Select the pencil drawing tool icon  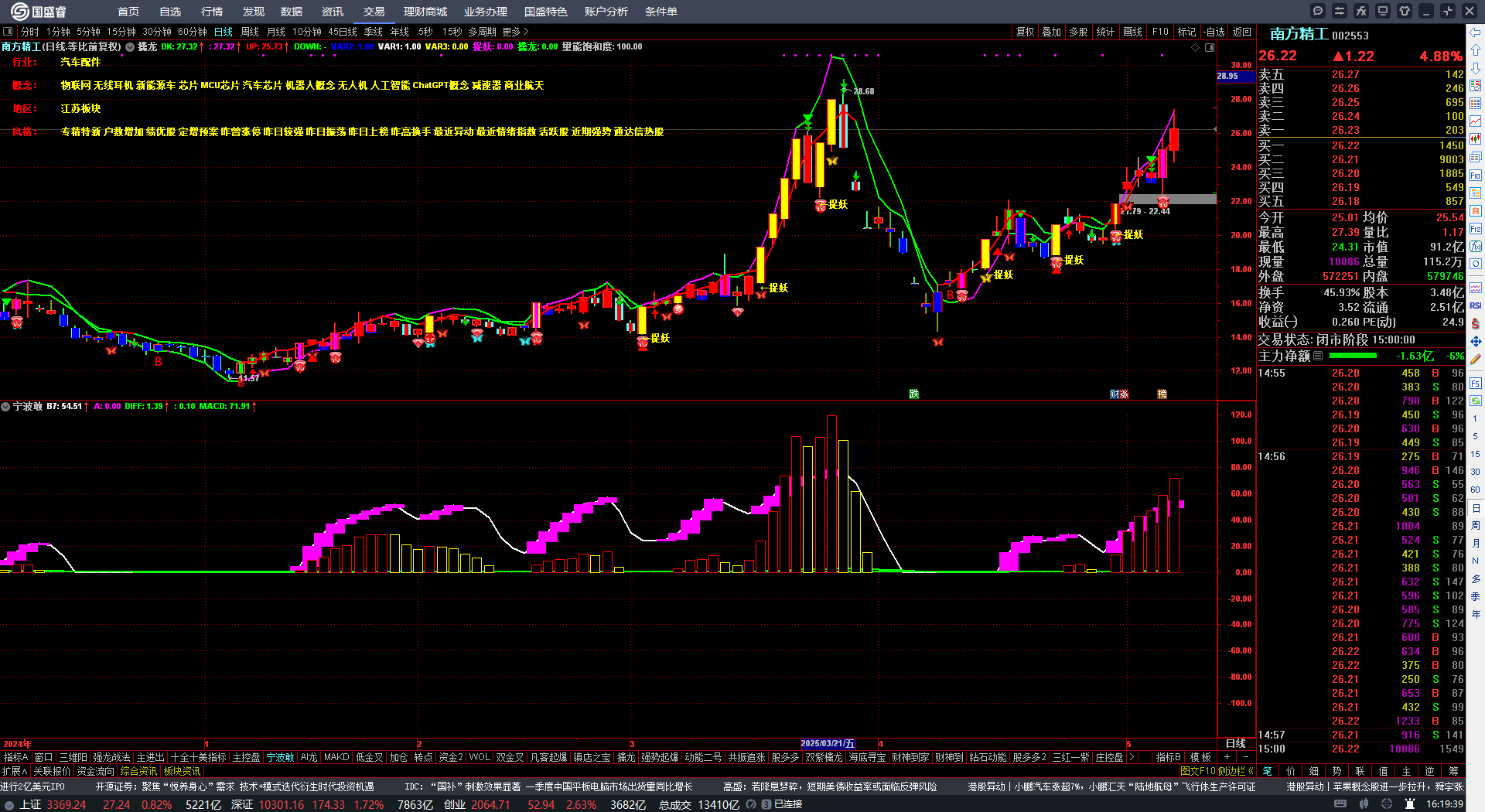pos(1476,360)
